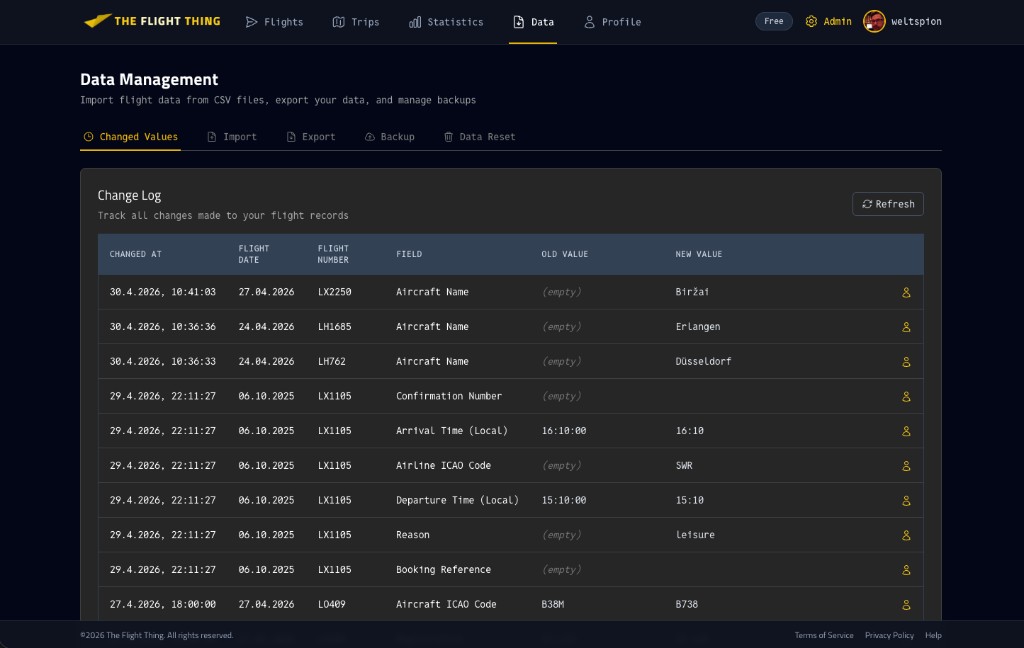The width and height of the screenshot is (1024, 648).
Task: Click user icon in Airline ICAO Code row
Action: click(x=906, y=466)
